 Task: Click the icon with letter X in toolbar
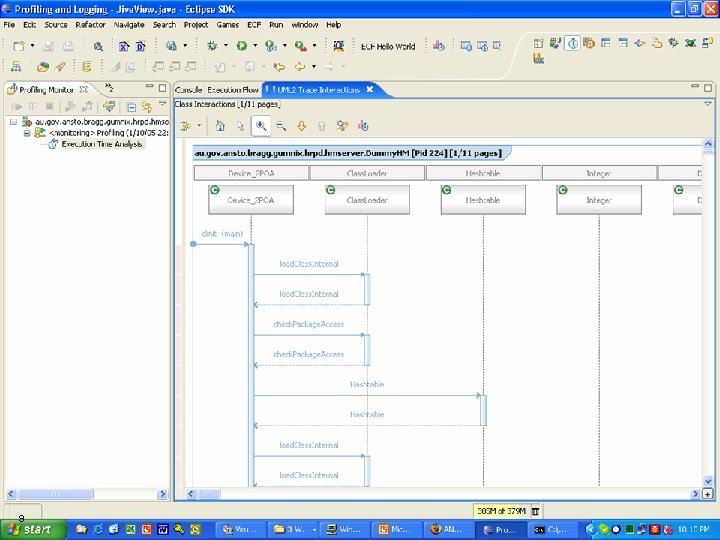pyautogui.click(x=124, y=46)
